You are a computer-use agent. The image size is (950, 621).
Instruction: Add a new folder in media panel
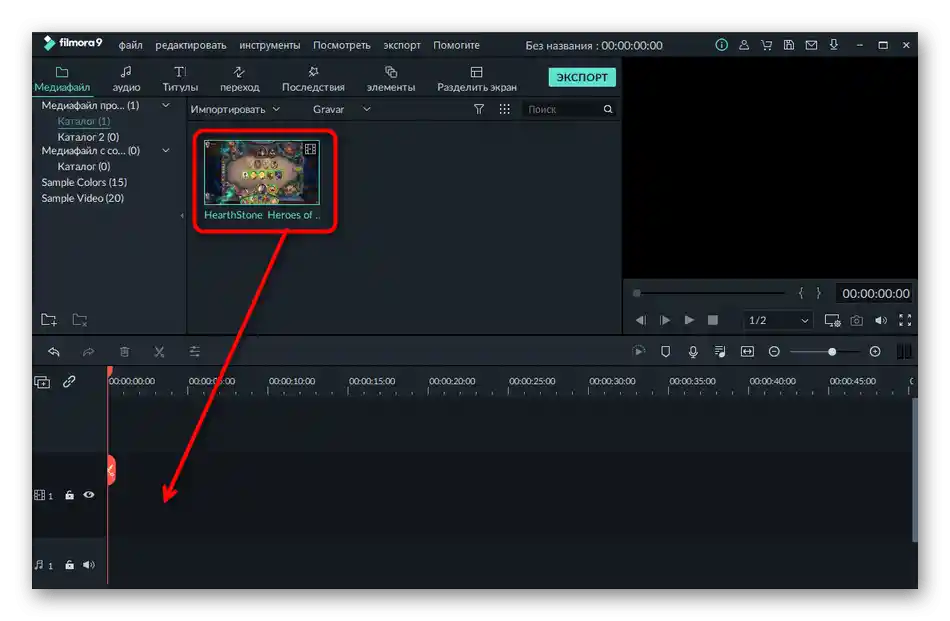click(48, 319)
